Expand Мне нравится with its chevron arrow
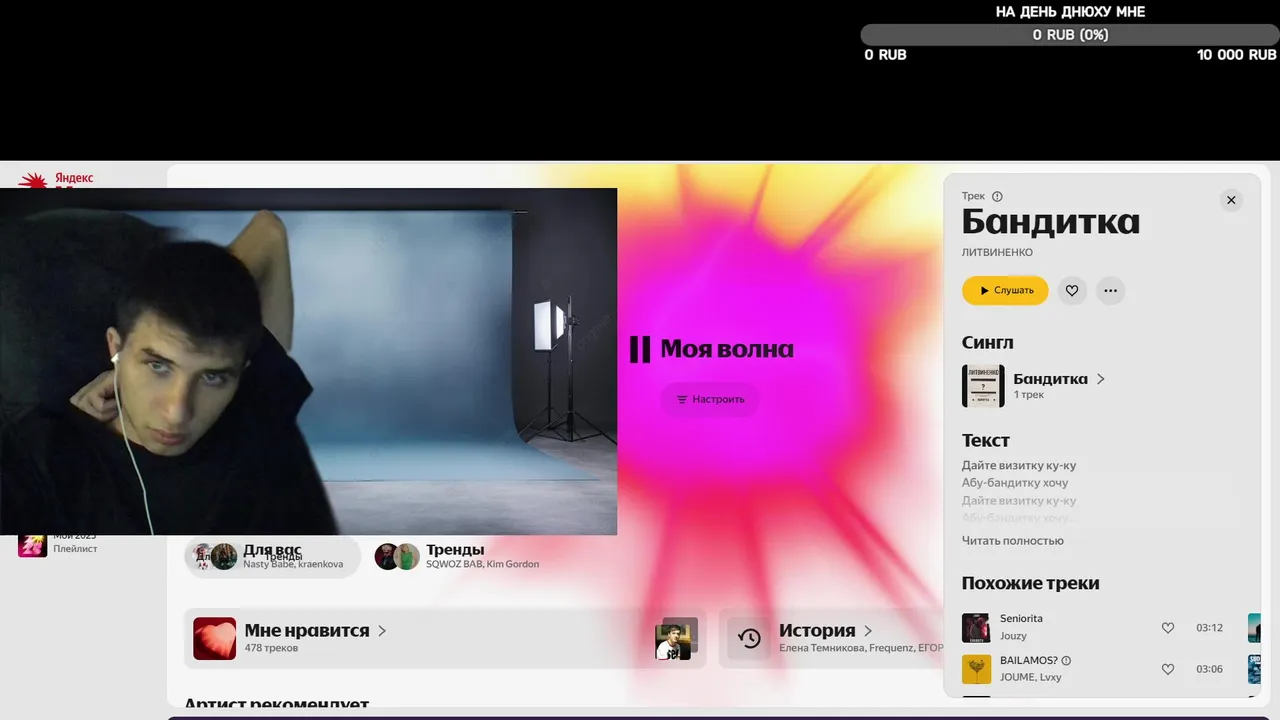The width and height of the screenshot is (1280, 720). pos(382,631)
